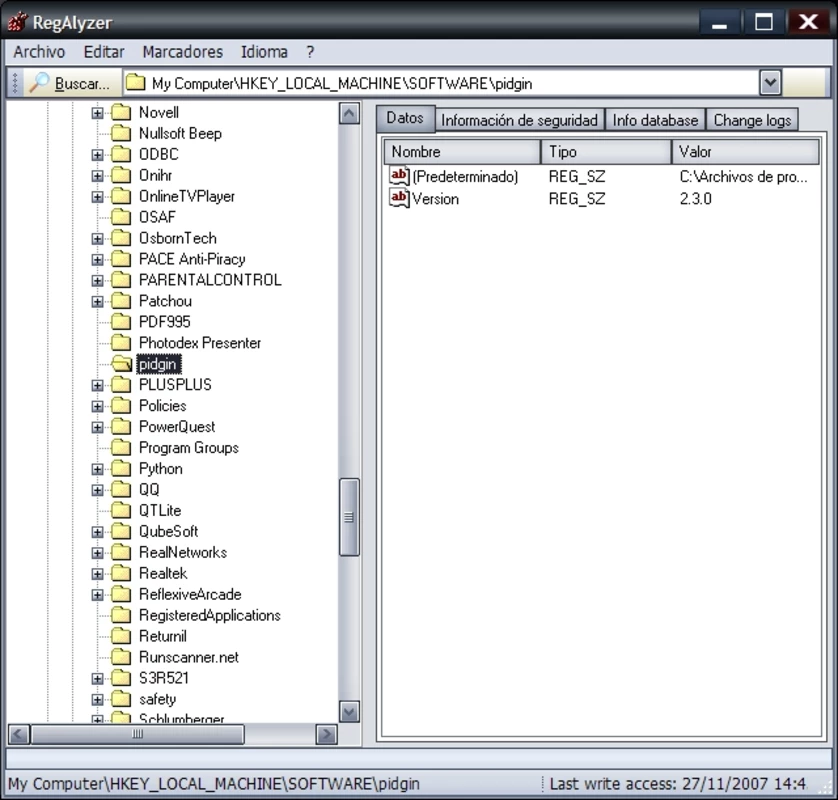Click the 2.3.0 version value

695,199
